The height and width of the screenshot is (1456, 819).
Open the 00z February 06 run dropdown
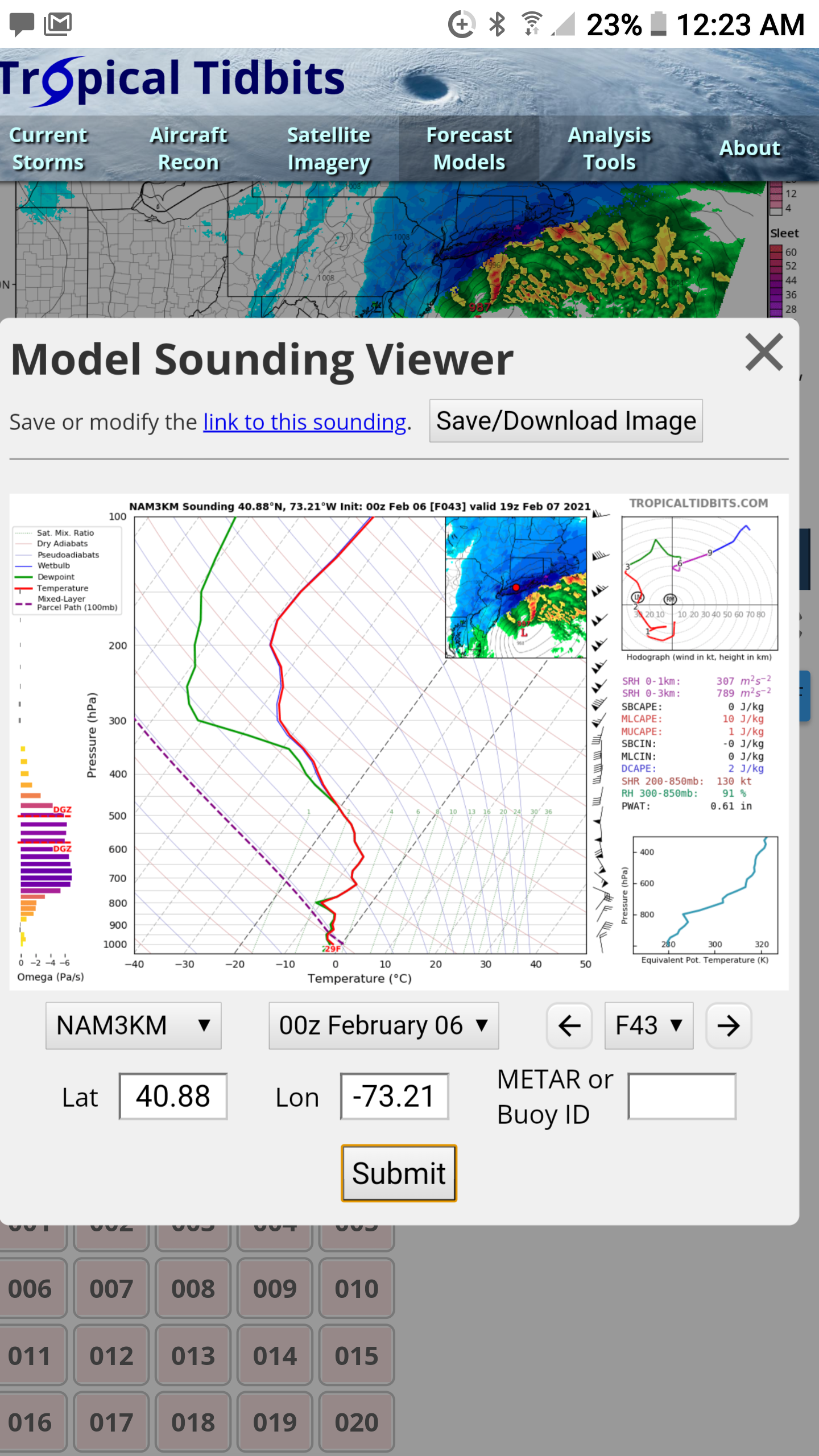pyautogui.click(x=384, y=1025)
